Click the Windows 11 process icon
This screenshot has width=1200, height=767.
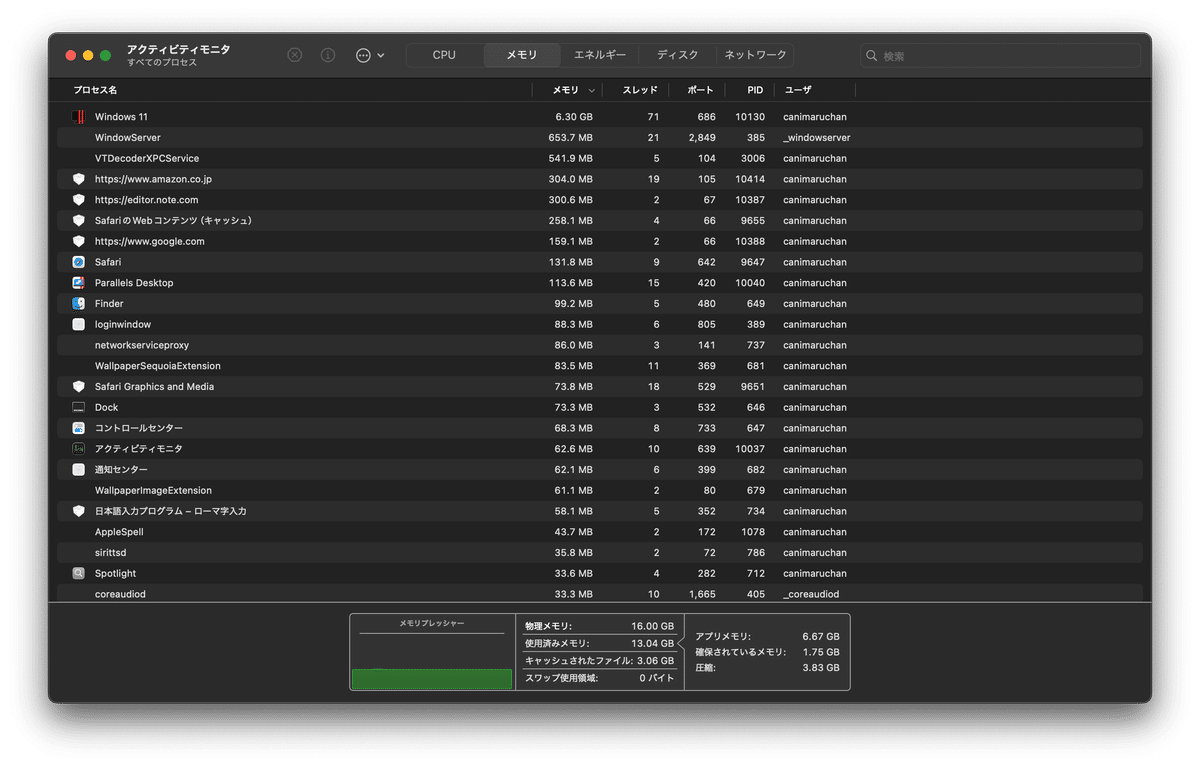coord(78,117)
